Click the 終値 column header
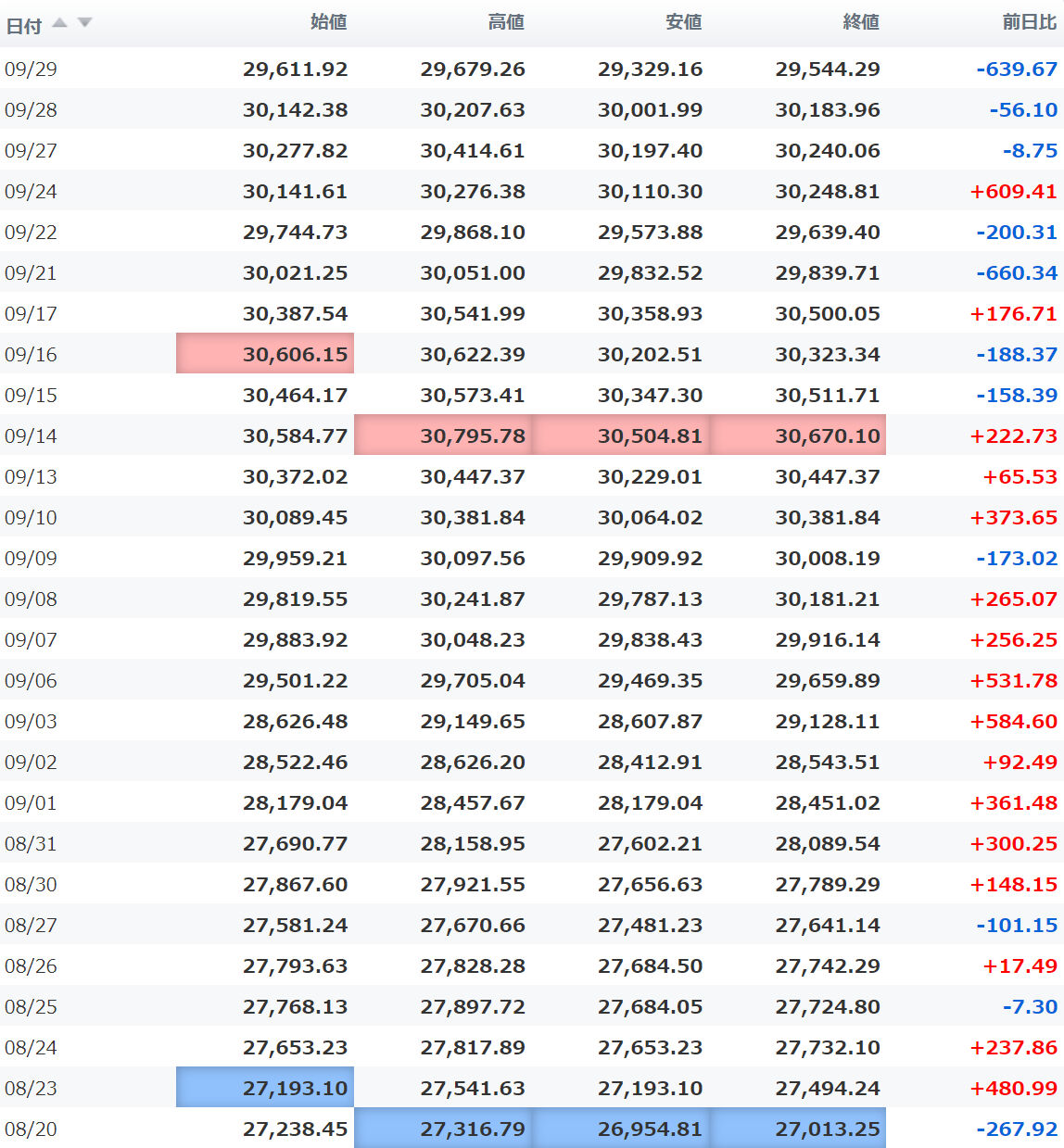1064x1148 pixels. pyautogui.click(x=861, y=22)
